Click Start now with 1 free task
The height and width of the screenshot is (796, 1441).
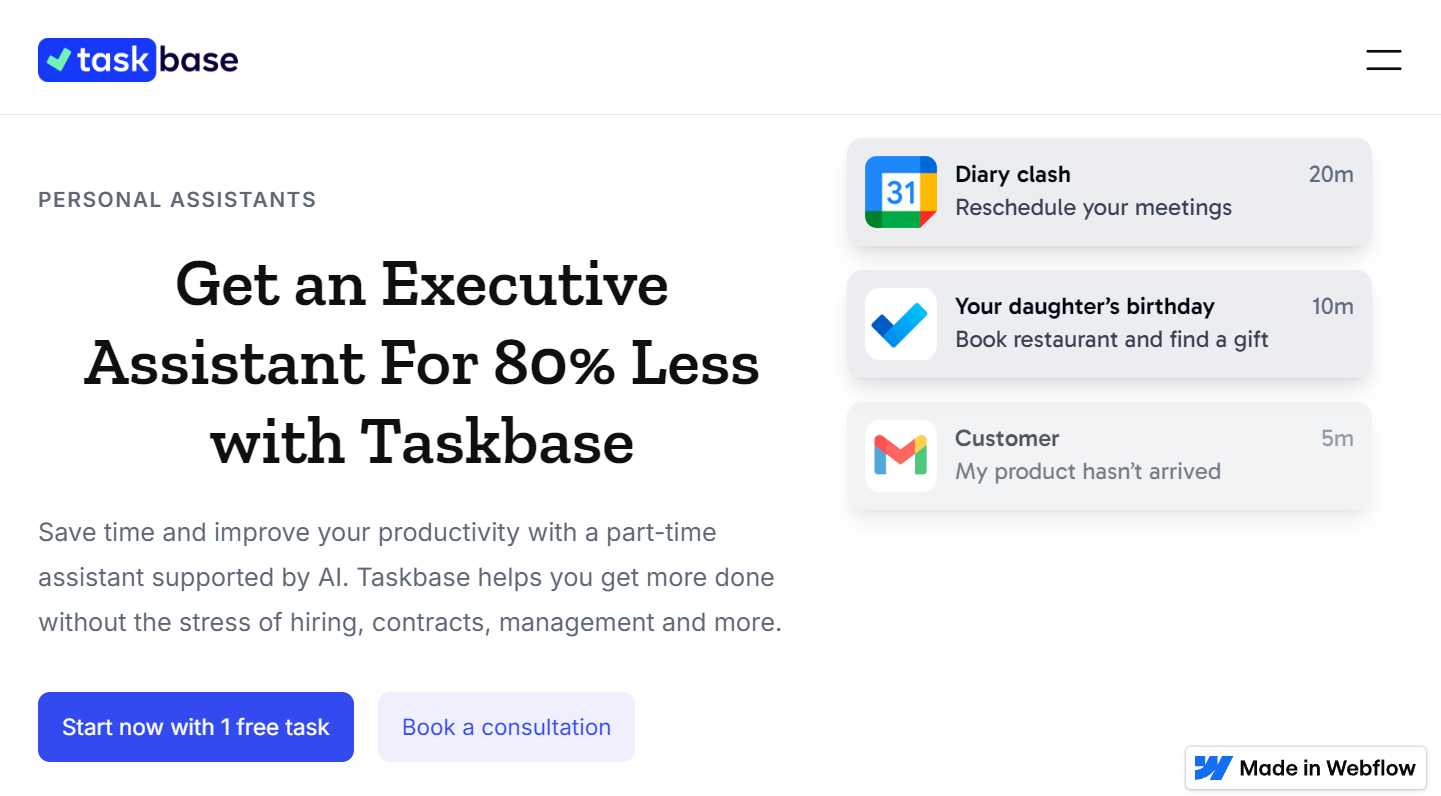click(195, 727)
